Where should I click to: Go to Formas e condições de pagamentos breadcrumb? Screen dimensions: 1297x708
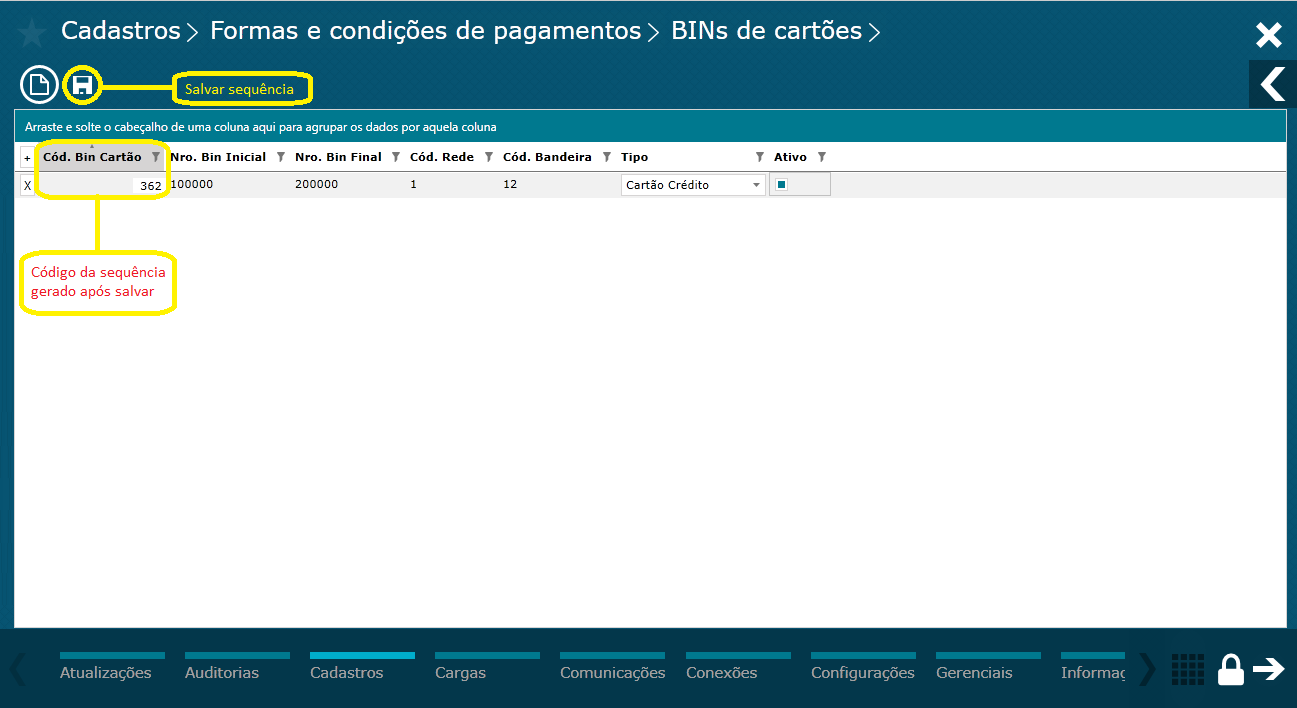[425, 31]
